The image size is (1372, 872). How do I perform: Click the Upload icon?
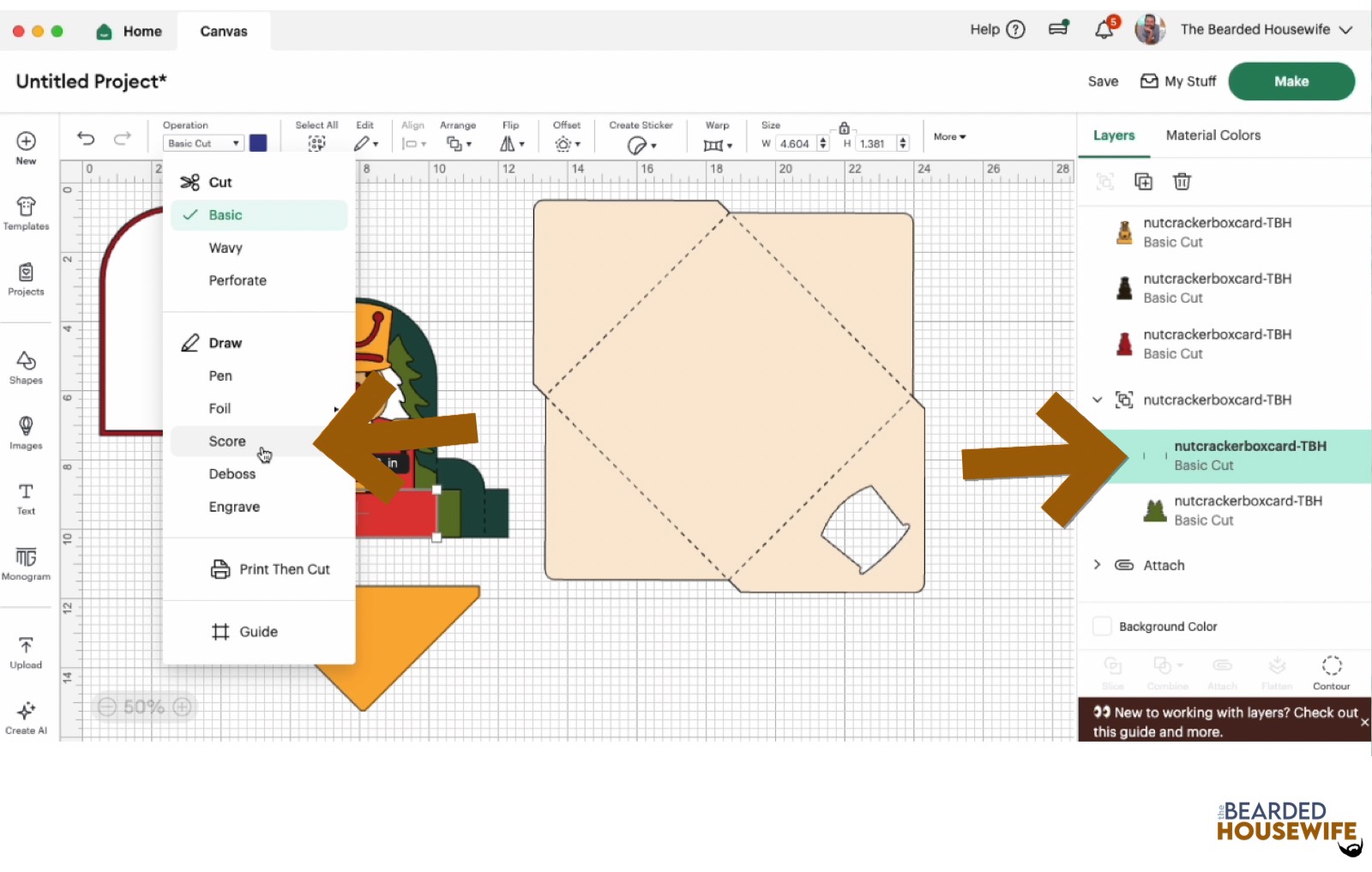coord(26,652)
